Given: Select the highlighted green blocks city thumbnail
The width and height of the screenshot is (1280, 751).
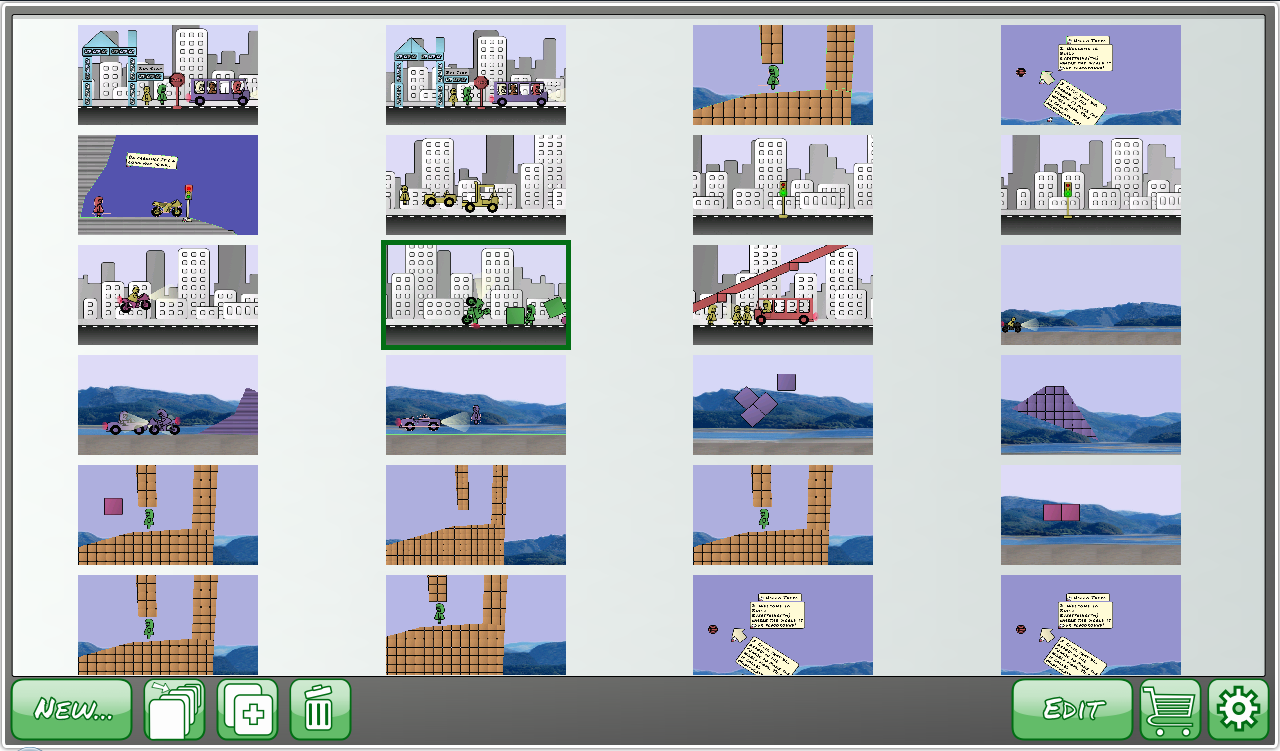Looking at the screenshot, I should [x=476, y=295].
